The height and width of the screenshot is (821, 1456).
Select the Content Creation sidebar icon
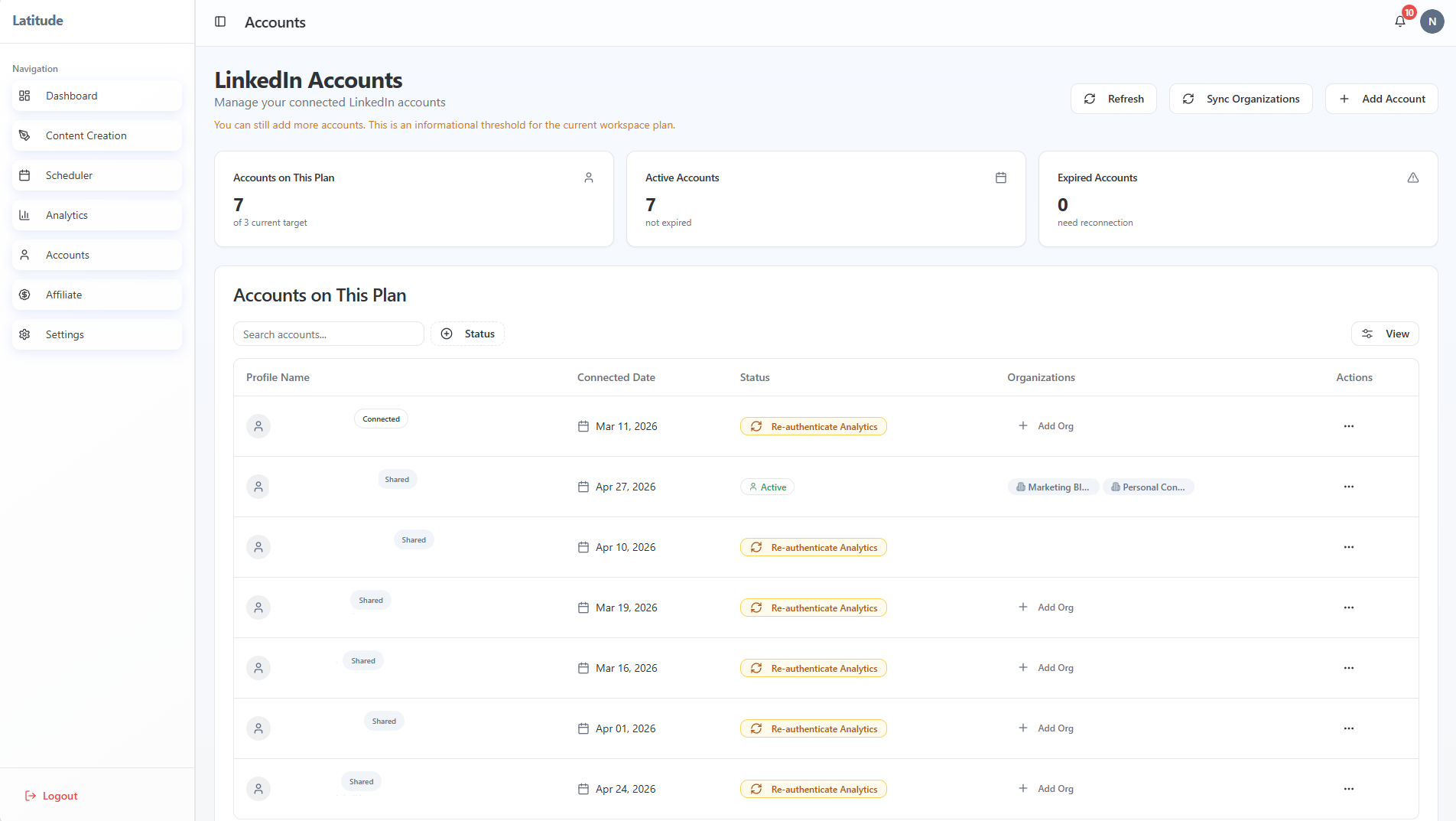[x=24, y=135]
